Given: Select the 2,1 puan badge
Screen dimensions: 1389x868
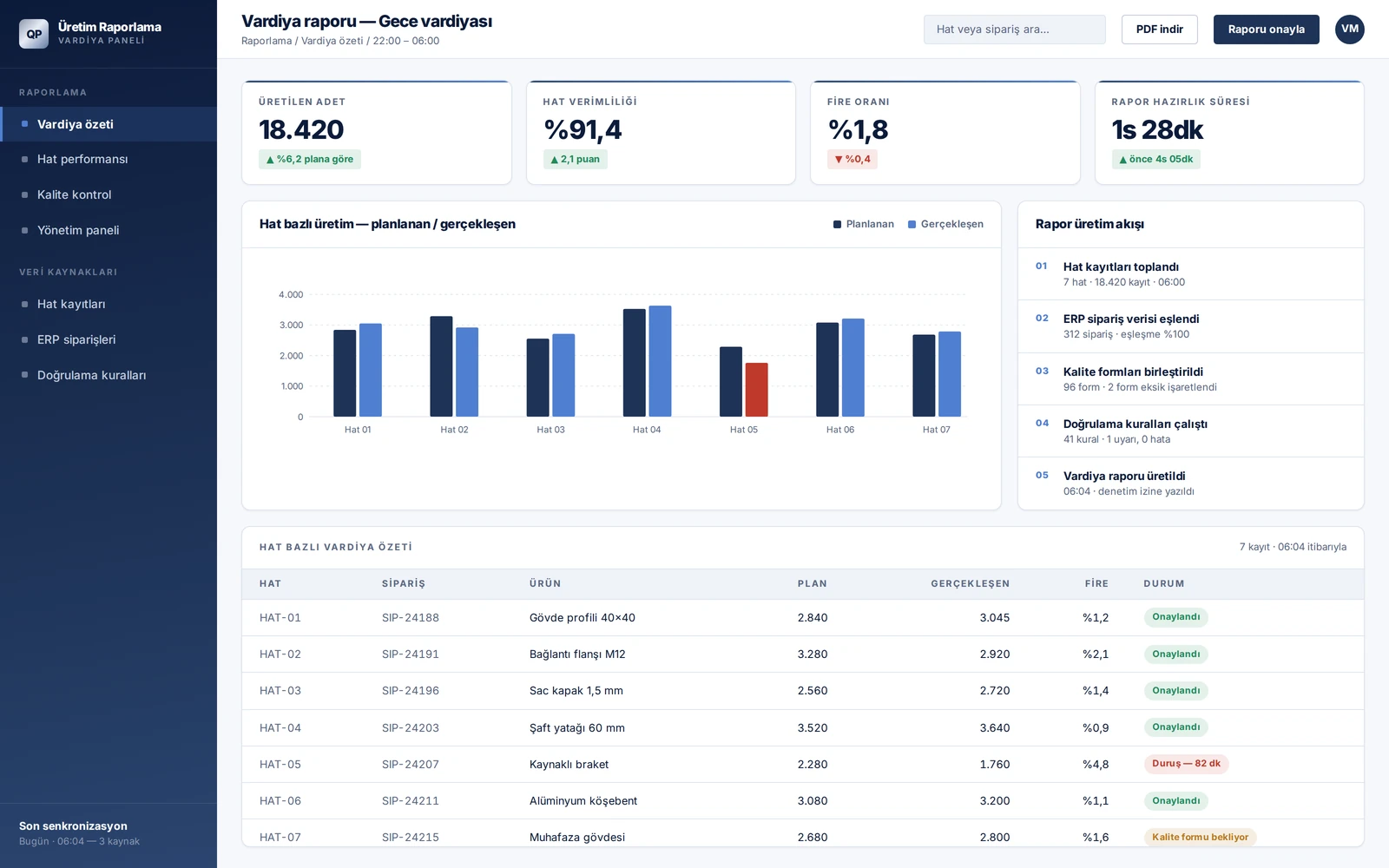Looking at the screenshot, I should 575,159.
